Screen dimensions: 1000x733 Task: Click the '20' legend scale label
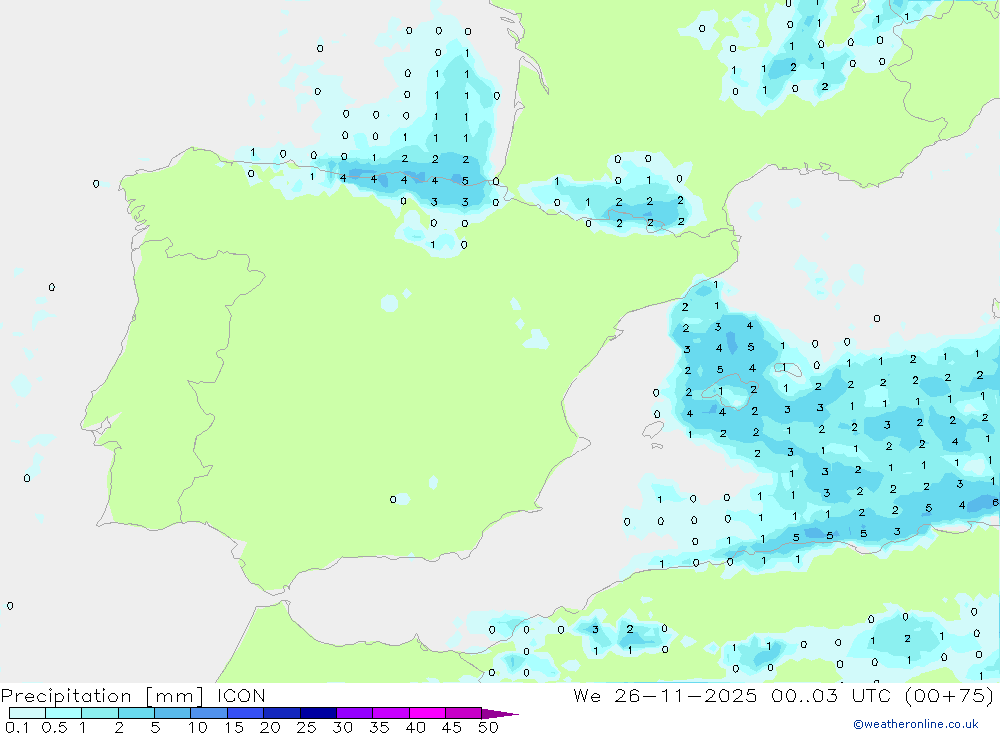pyautogui.click(x=270, y=727)
